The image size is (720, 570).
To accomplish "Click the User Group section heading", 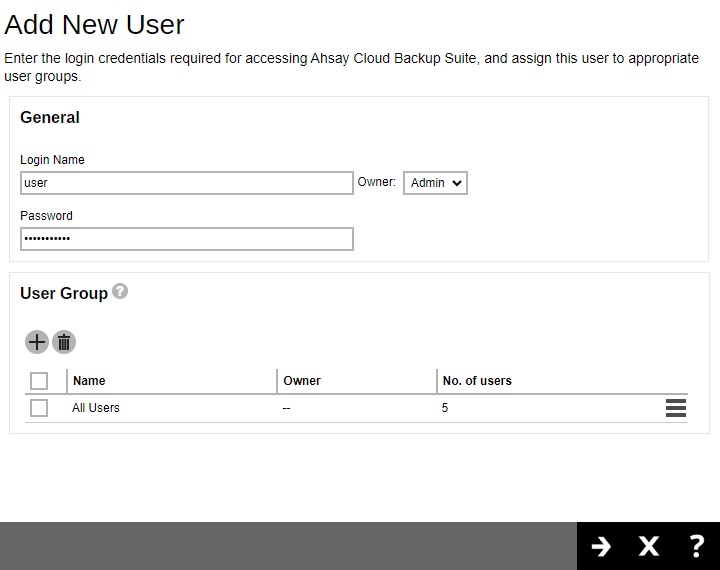I will pos(64,293).
